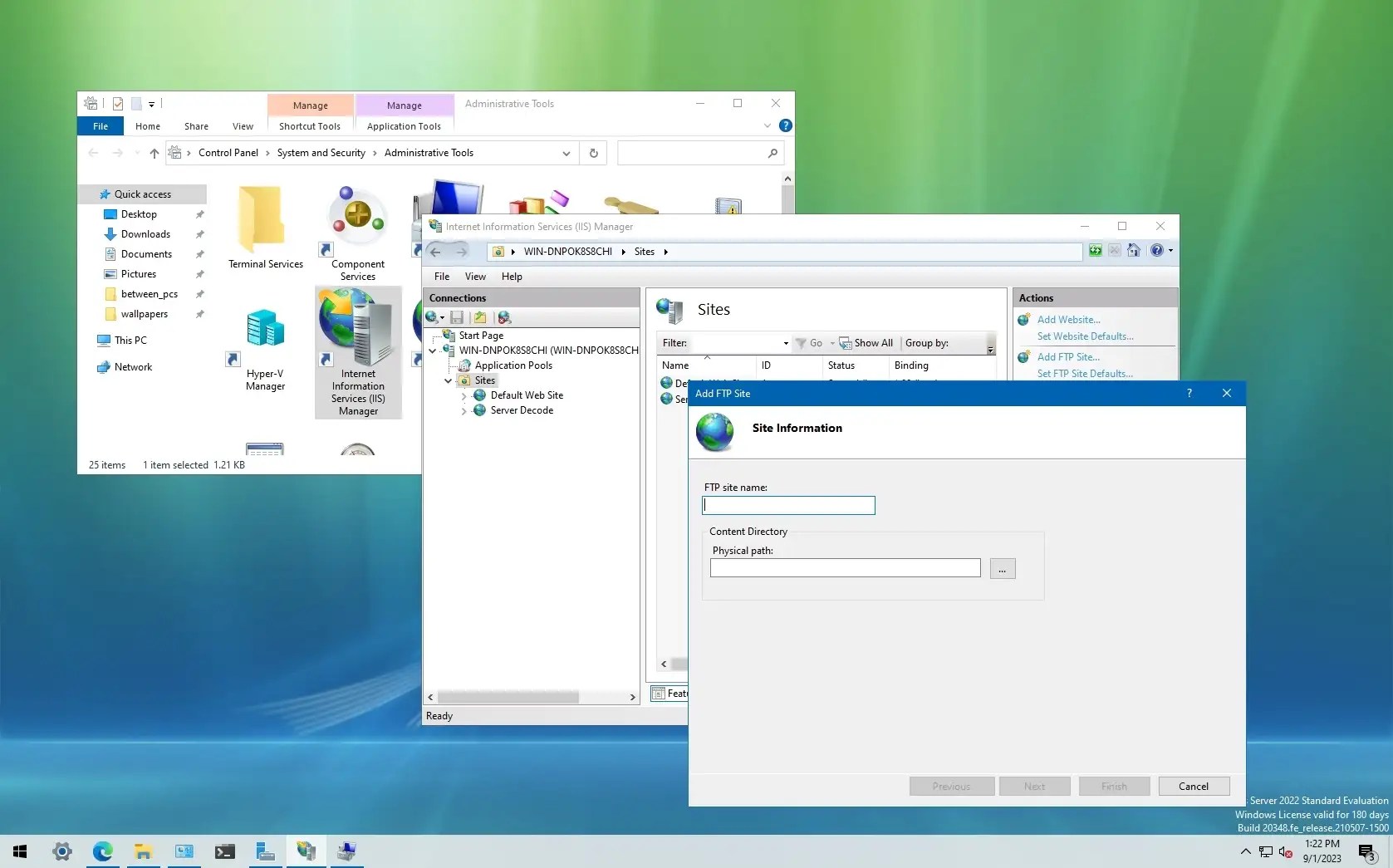
Task: Click the Save connections icon in Connections pane
Action: point(457,317)
